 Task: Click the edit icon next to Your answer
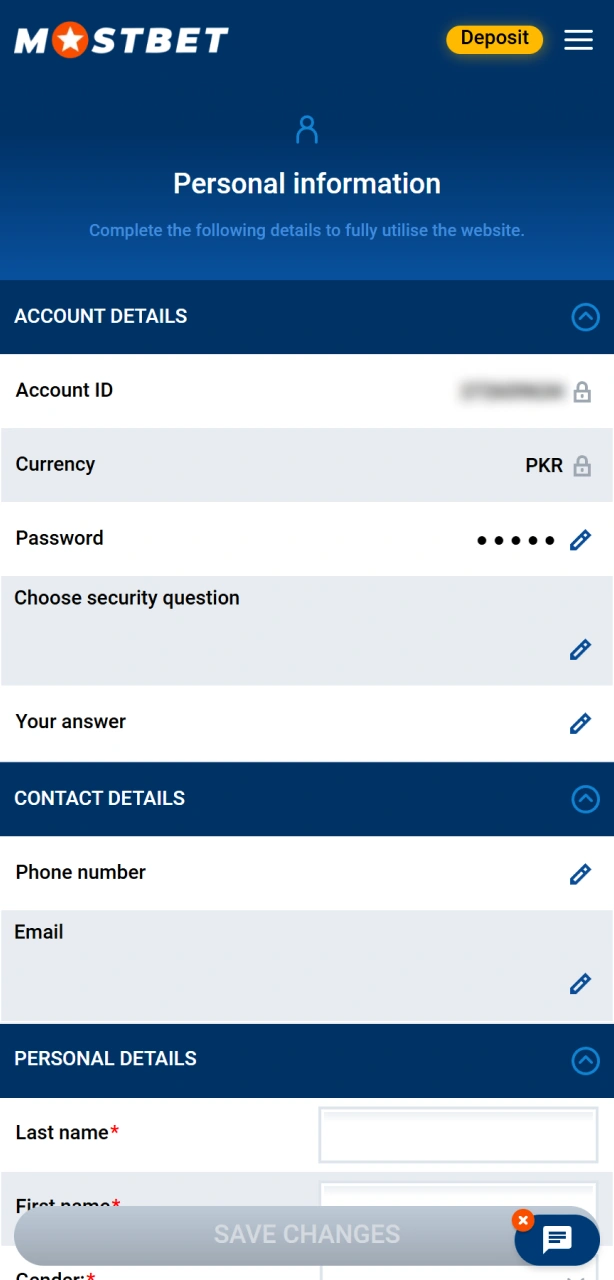click(580, 723)
